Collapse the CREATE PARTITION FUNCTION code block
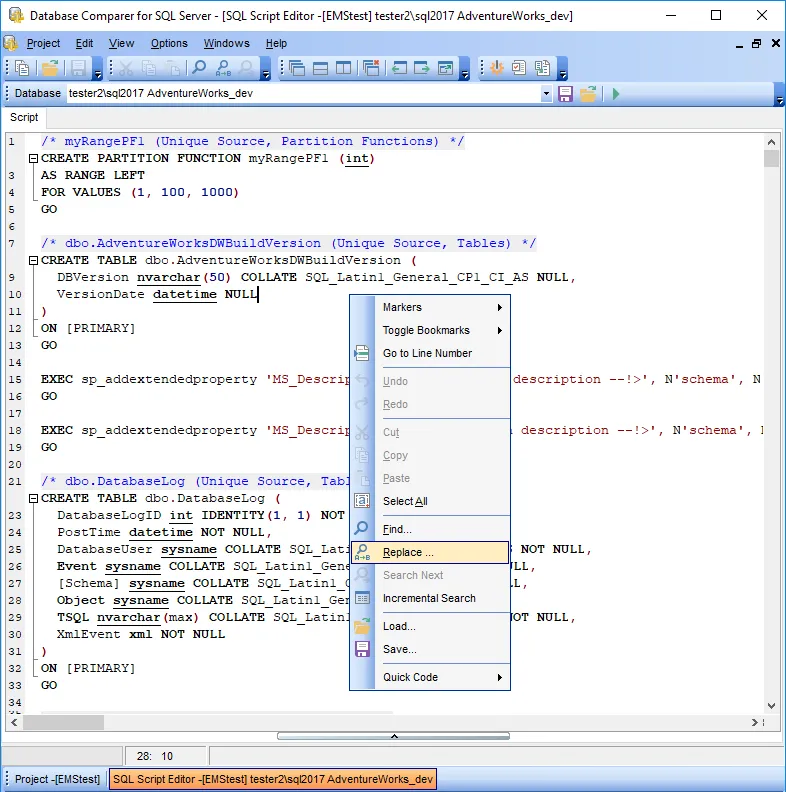The image size is (786, 792). (33, 159)
